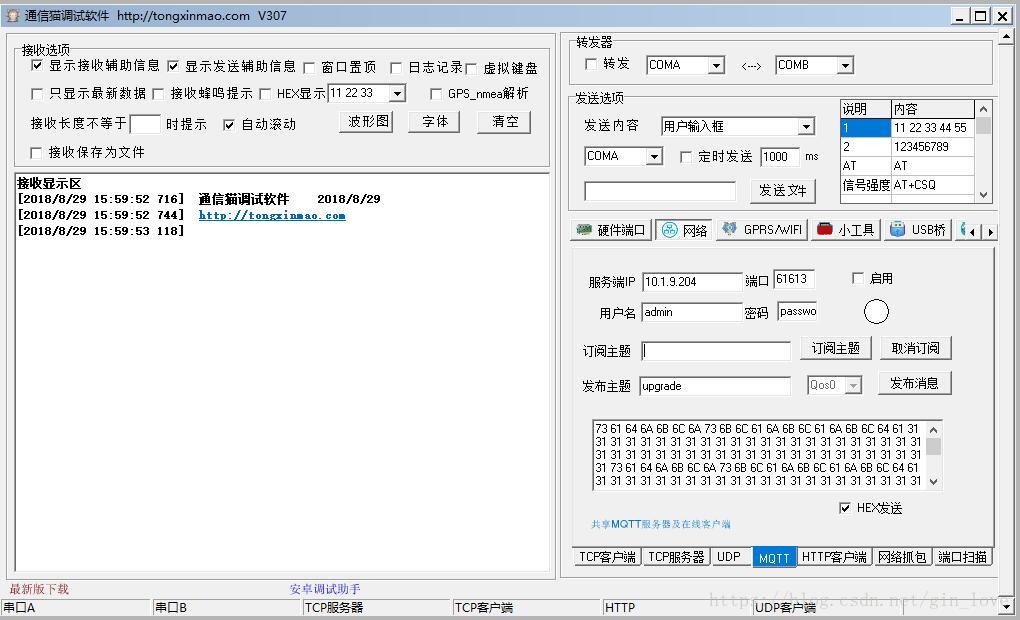
Task: Click the USB桥 tab icon
Action: (897, 229)
